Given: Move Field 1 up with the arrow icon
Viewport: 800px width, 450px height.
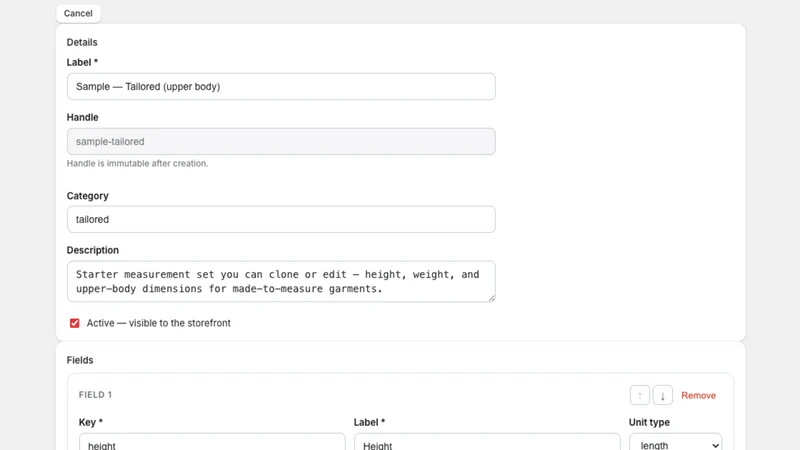Looking at the screenshot, I should pos(640,395).
